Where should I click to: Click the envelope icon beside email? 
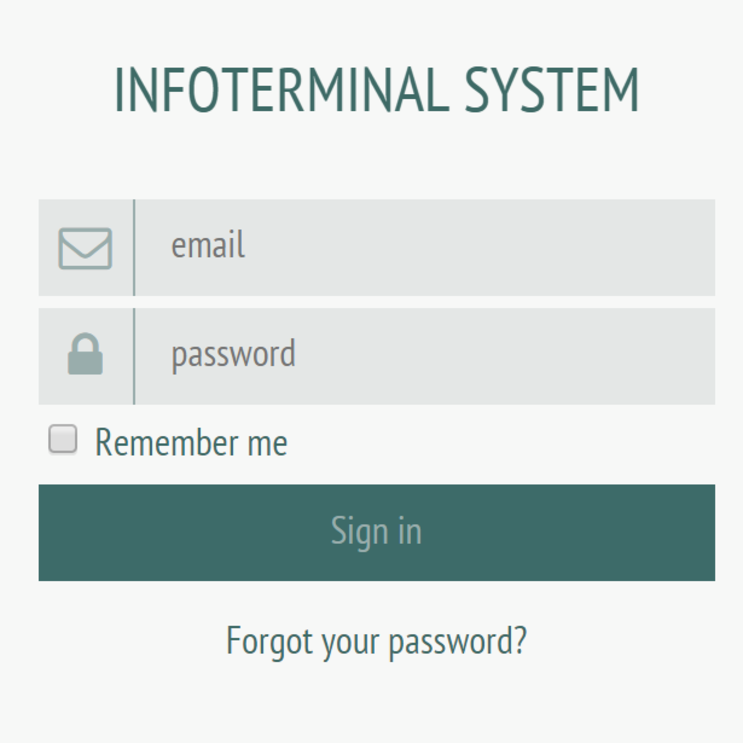[x=85, y=248]
